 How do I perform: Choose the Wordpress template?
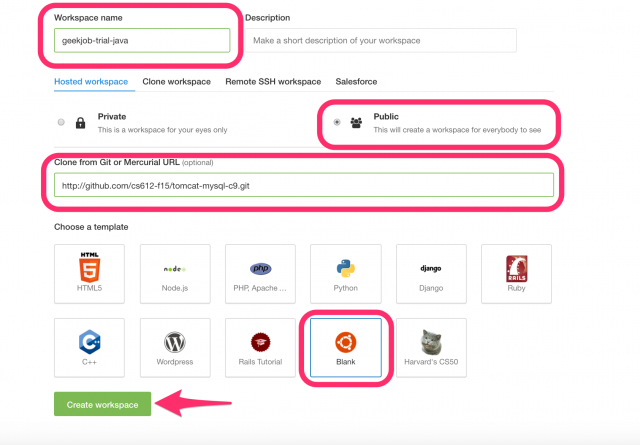[175, 348]
